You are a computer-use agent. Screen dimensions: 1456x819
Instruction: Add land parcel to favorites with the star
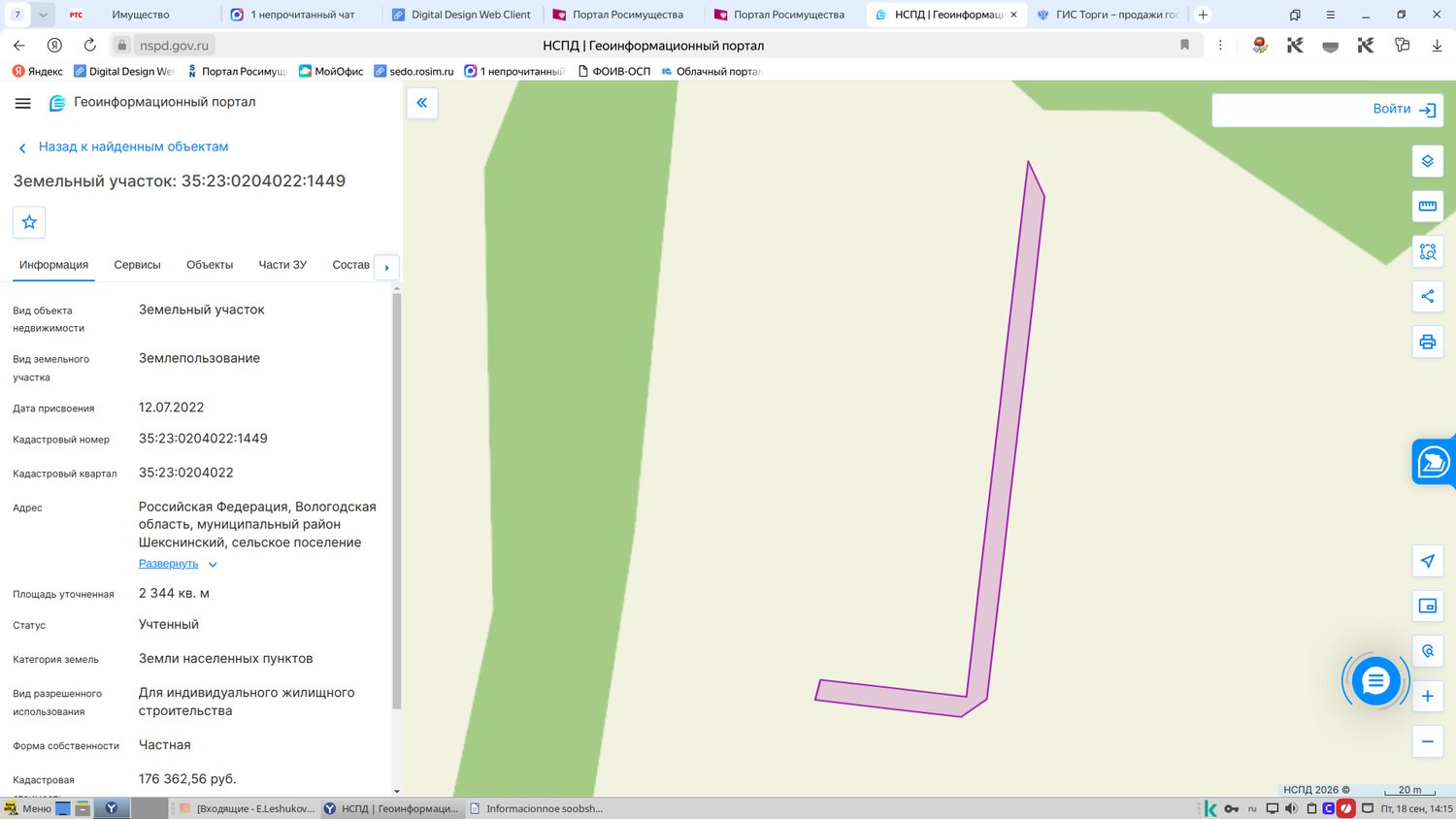click(29, 222)
